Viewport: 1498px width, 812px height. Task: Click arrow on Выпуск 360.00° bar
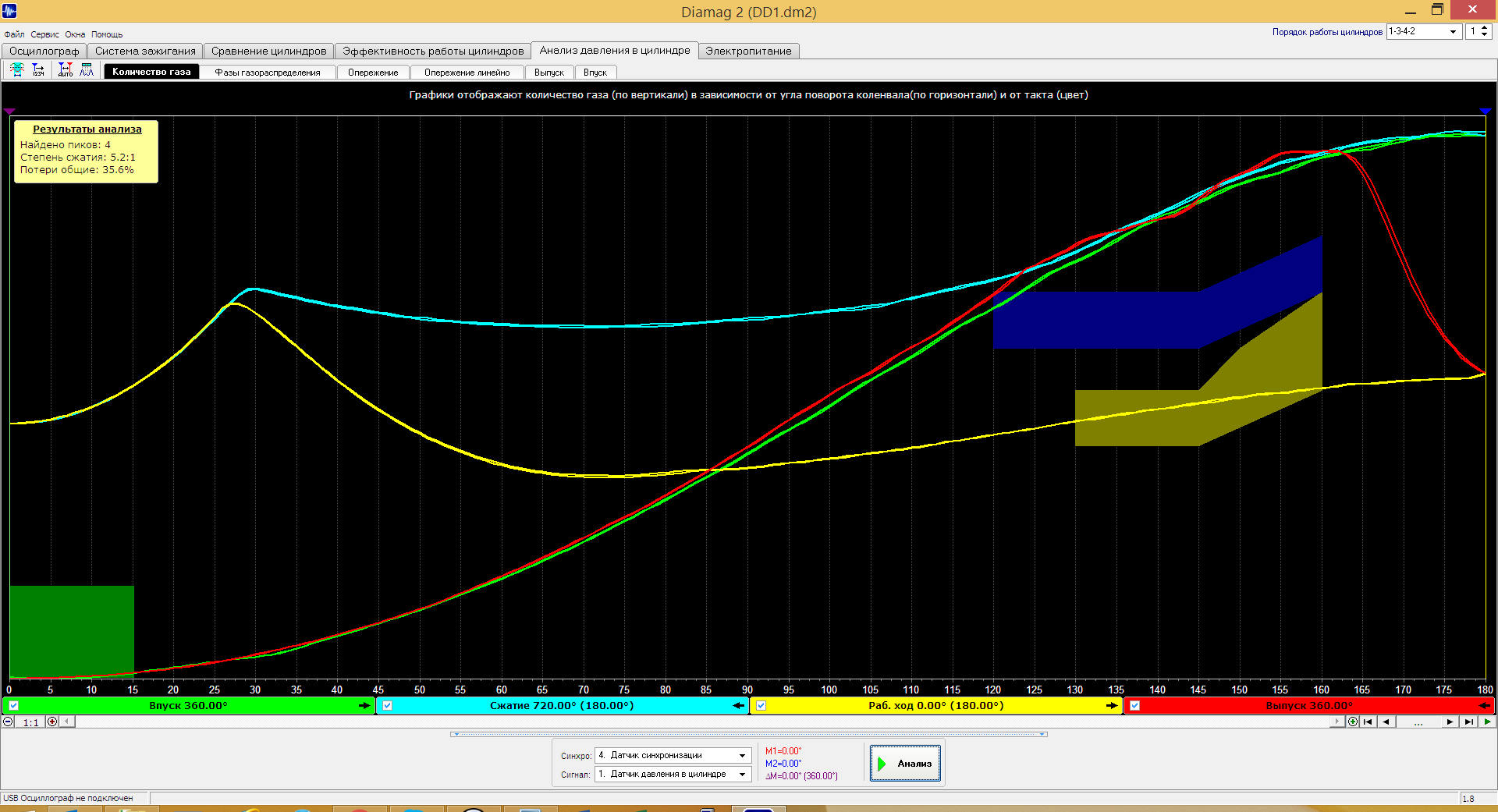(x=1484, y=705)
